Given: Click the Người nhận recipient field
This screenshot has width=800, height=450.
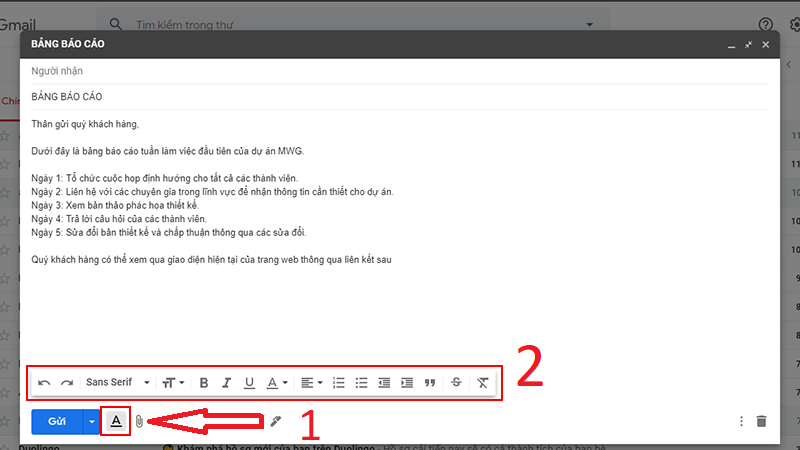Looking at the screenshot, I should (x=399, y=71).
